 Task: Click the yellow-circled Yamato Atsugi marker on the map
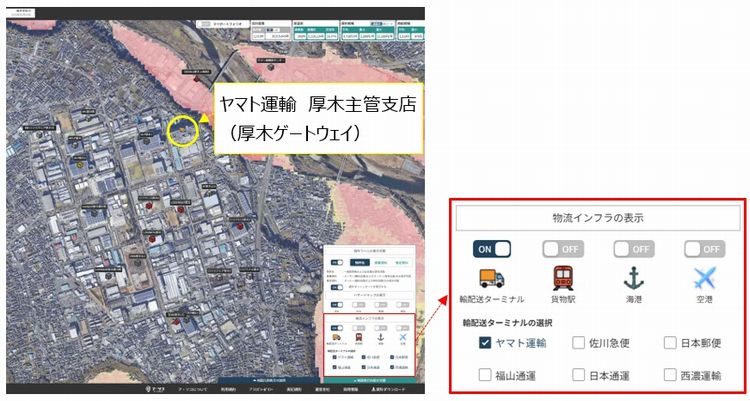click(x=183, y=131)
